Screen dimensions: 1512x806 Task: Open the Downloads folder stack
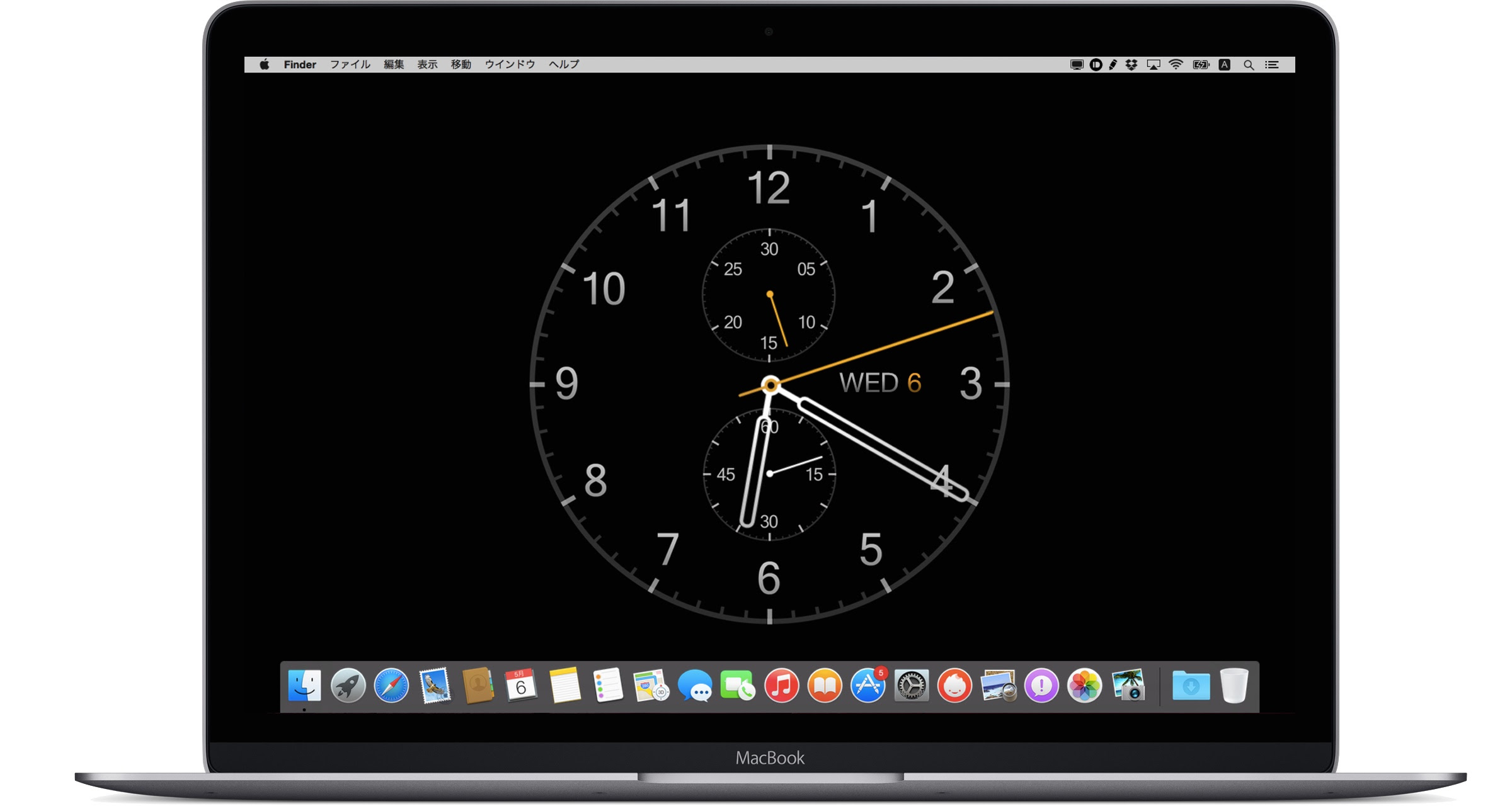[x=1191, y=686]
